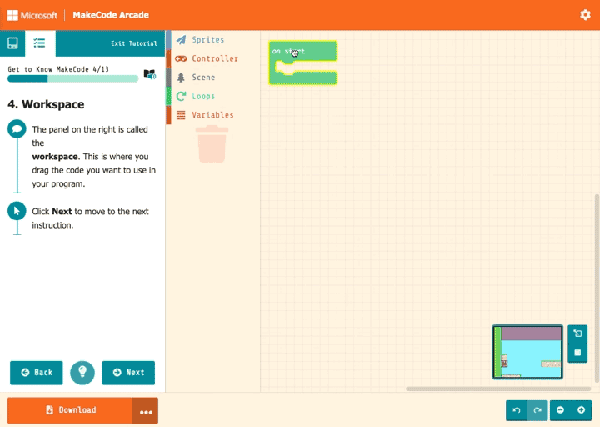
Task: Click the cursor pointer step icon
Action: (x=17, y=211)
